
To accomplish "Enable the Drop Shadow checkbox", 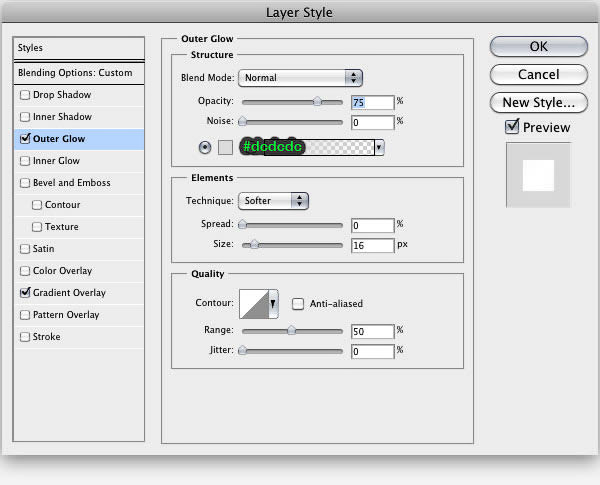I will coord(25,95).
